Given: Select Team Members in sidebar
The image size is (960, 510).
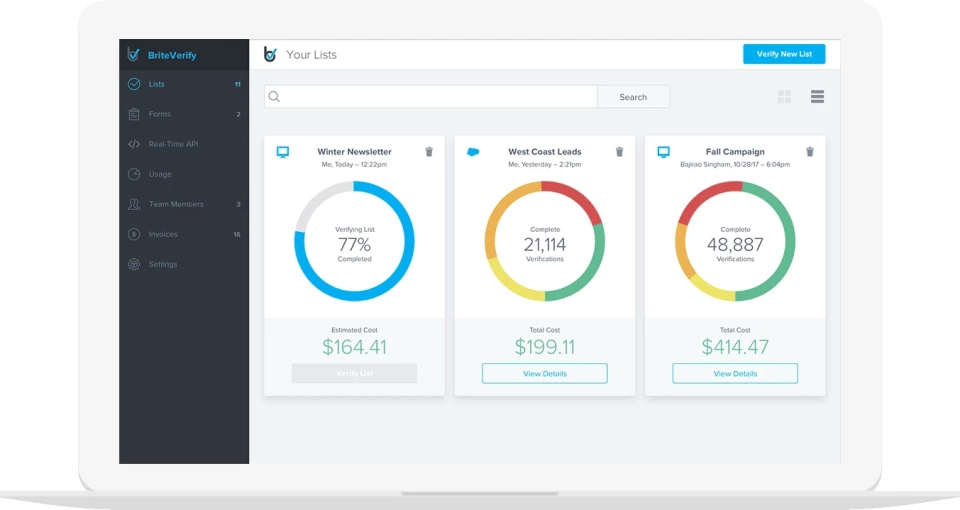Looking at the screenshot, I should (175, 204).
